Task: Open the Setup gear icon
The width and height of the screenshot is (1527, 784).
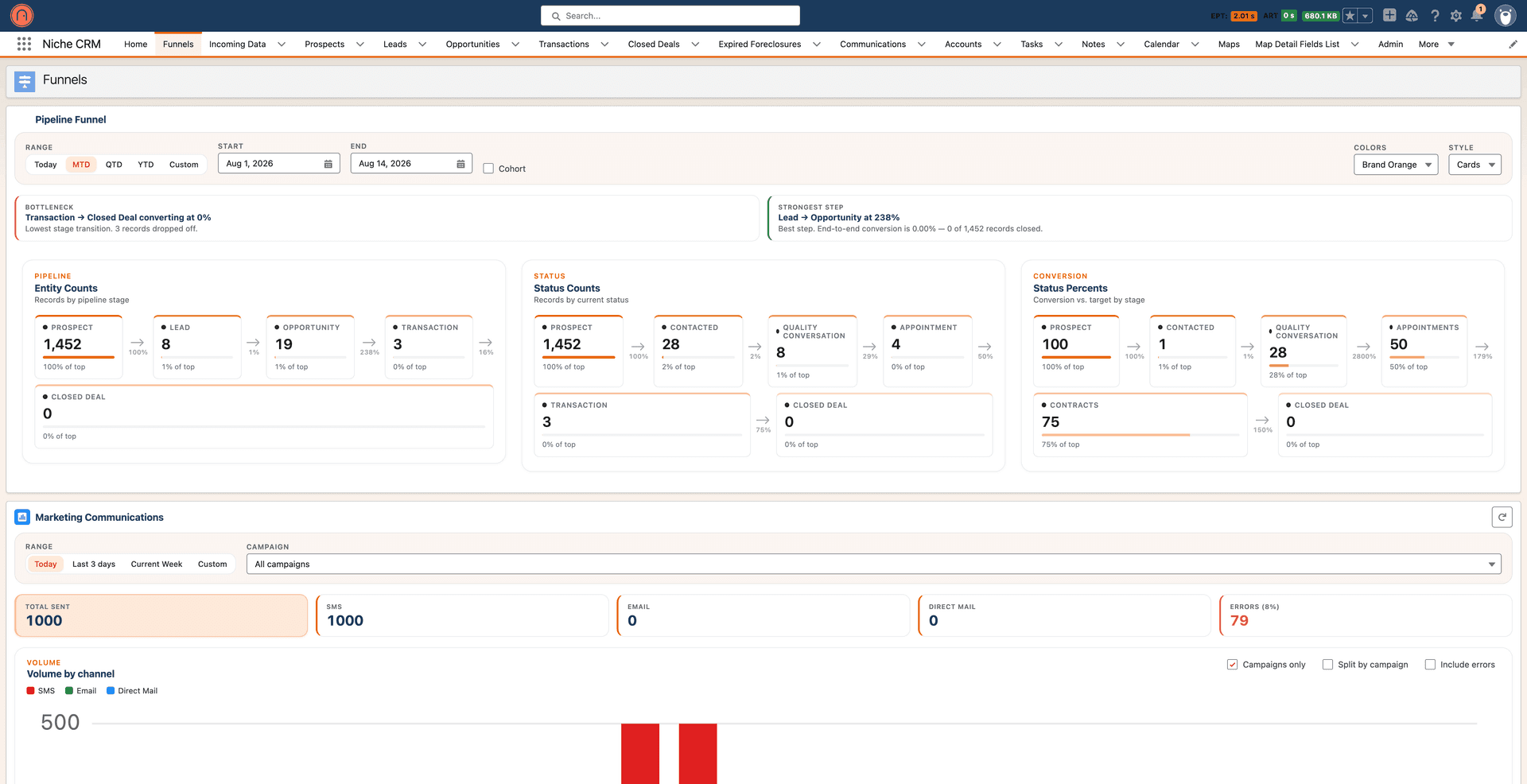Action: point(1456,16)
